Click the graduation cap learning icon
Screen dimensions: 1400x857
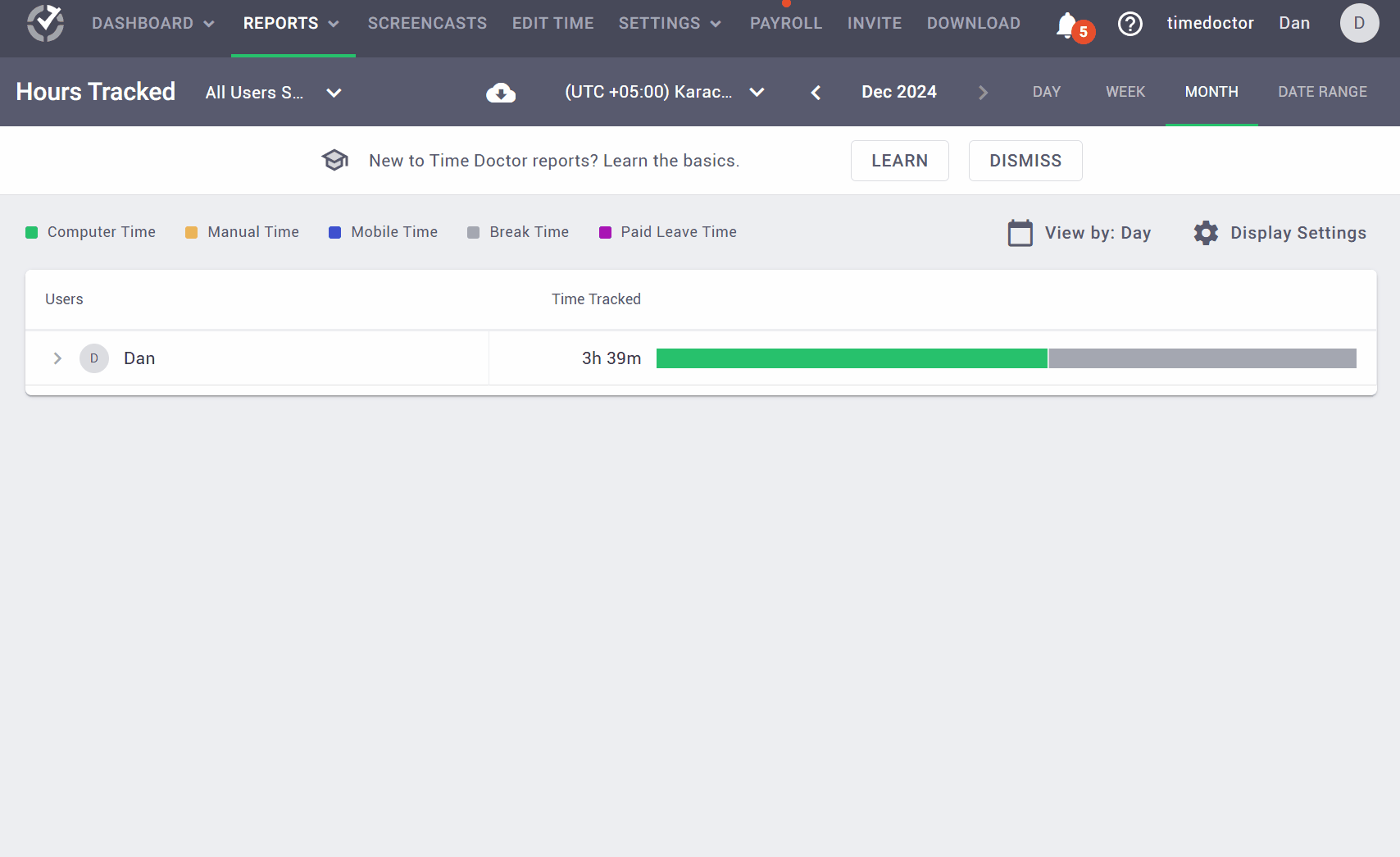tap(335, 159)
